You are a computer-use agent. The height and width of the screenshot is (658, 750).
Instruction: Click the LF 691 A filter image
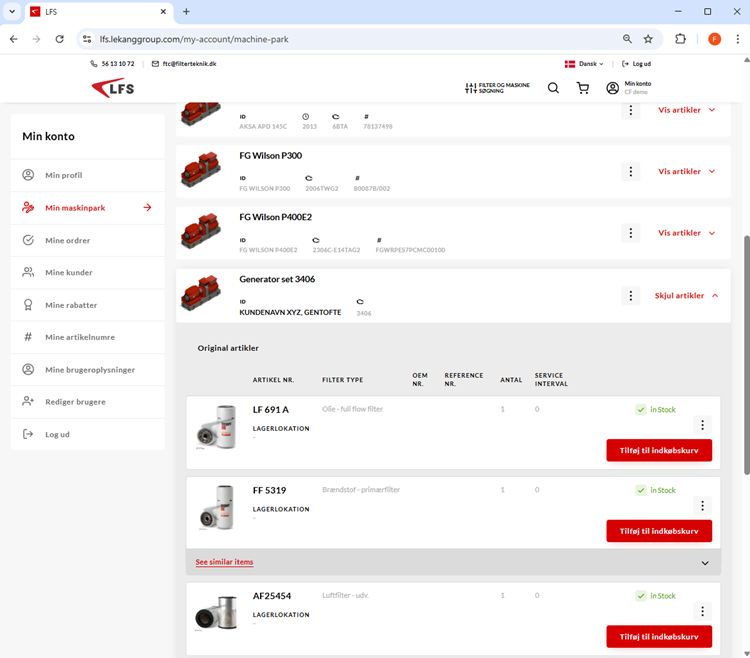(217, 428)
